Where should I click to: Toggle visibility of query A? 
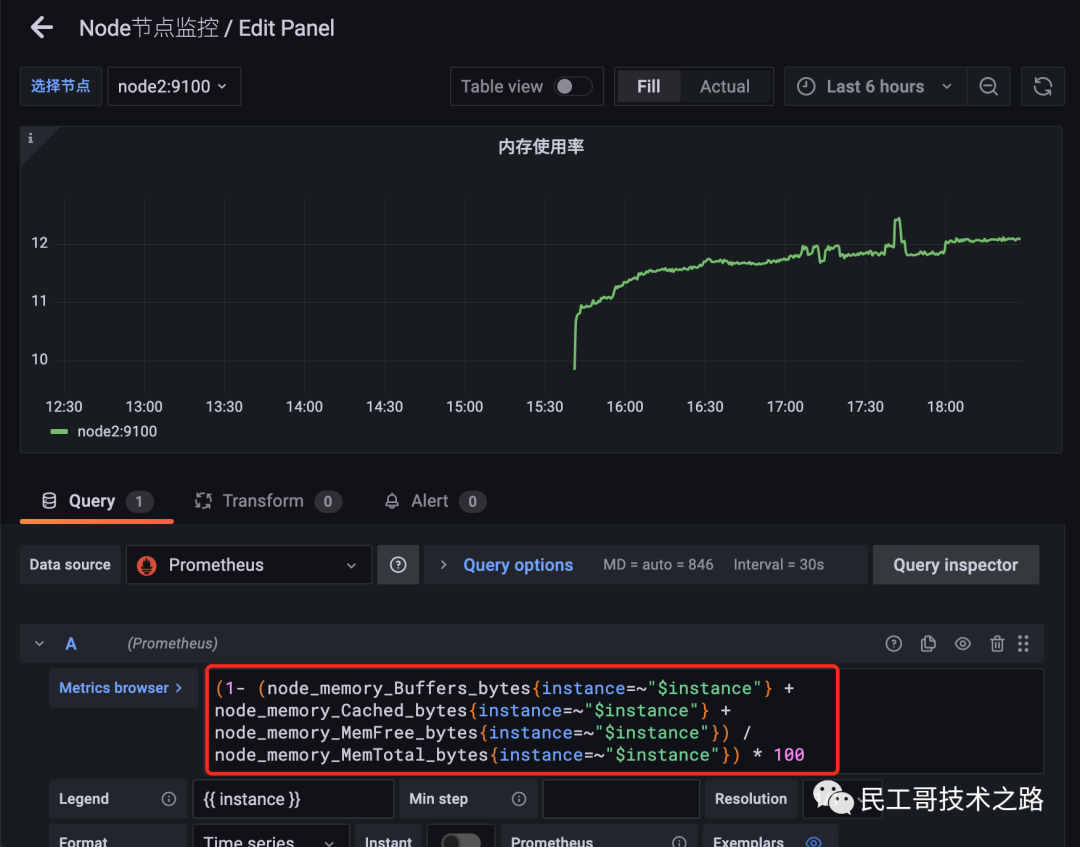click(x=963, y=643)
